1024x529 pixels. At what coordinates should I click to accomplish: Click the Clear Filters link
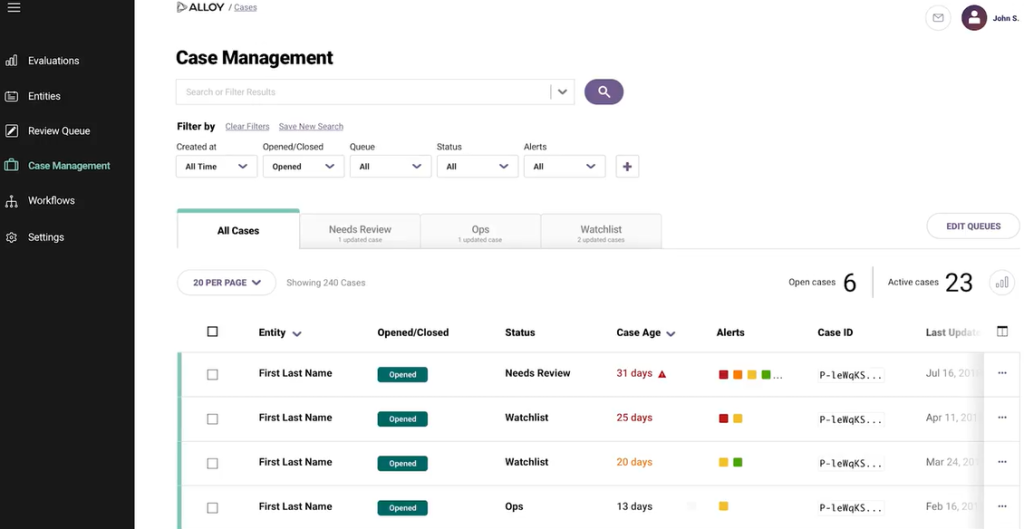[x=247, y=127]
